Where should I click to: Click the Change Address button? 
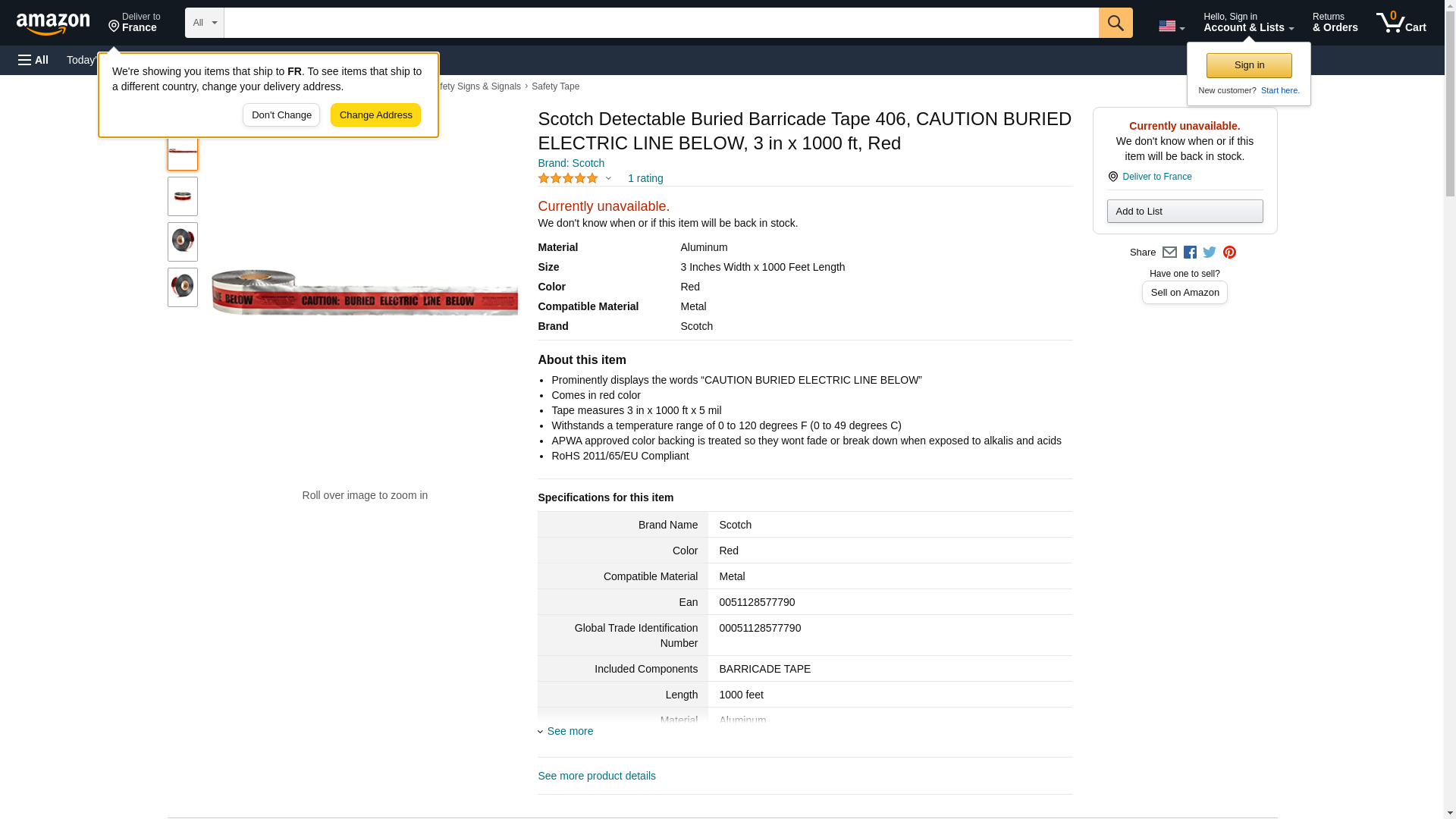pyautogui.click(x=375, y=115)
